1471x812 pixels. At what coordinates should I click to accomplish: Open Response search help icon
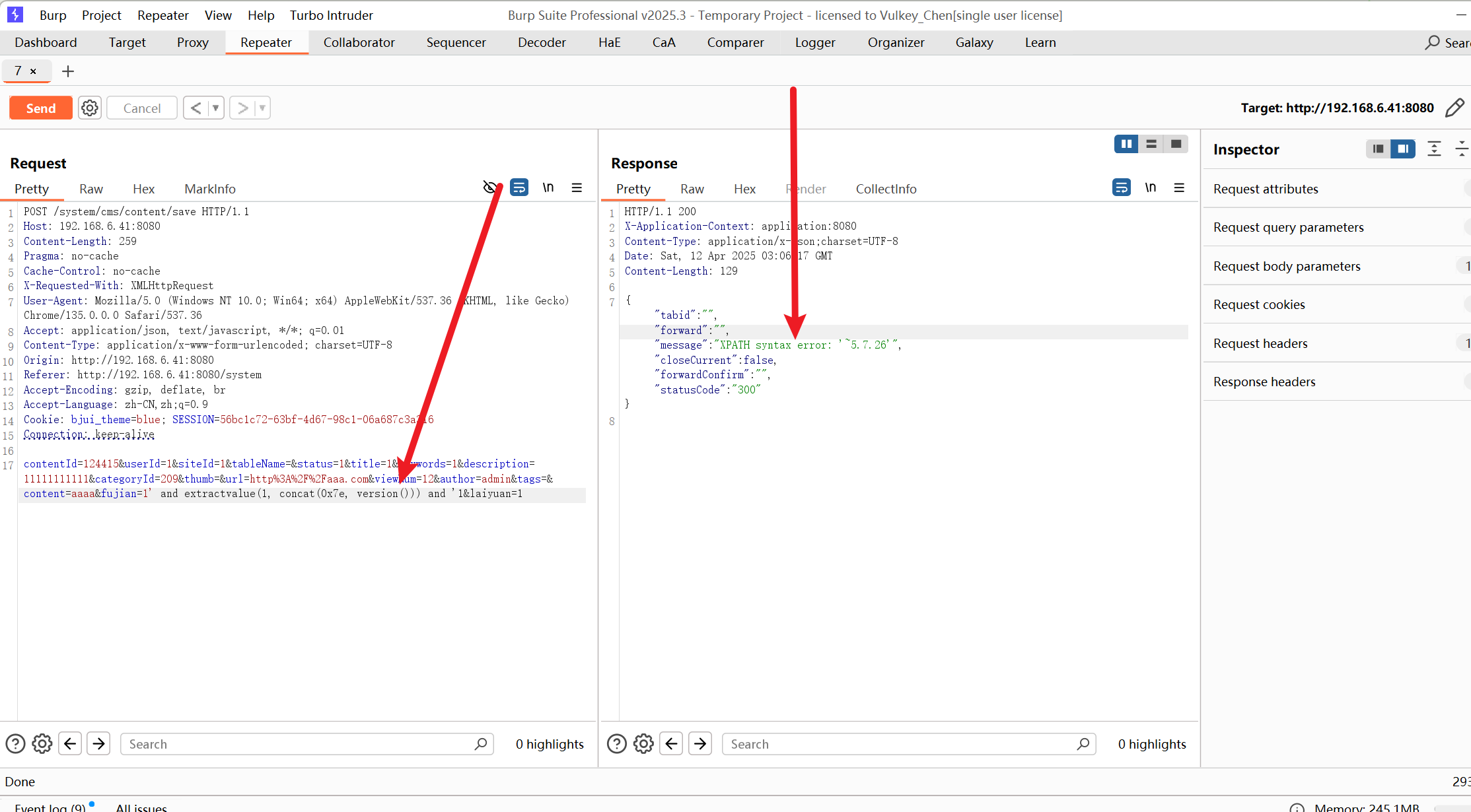click(617, 744)
